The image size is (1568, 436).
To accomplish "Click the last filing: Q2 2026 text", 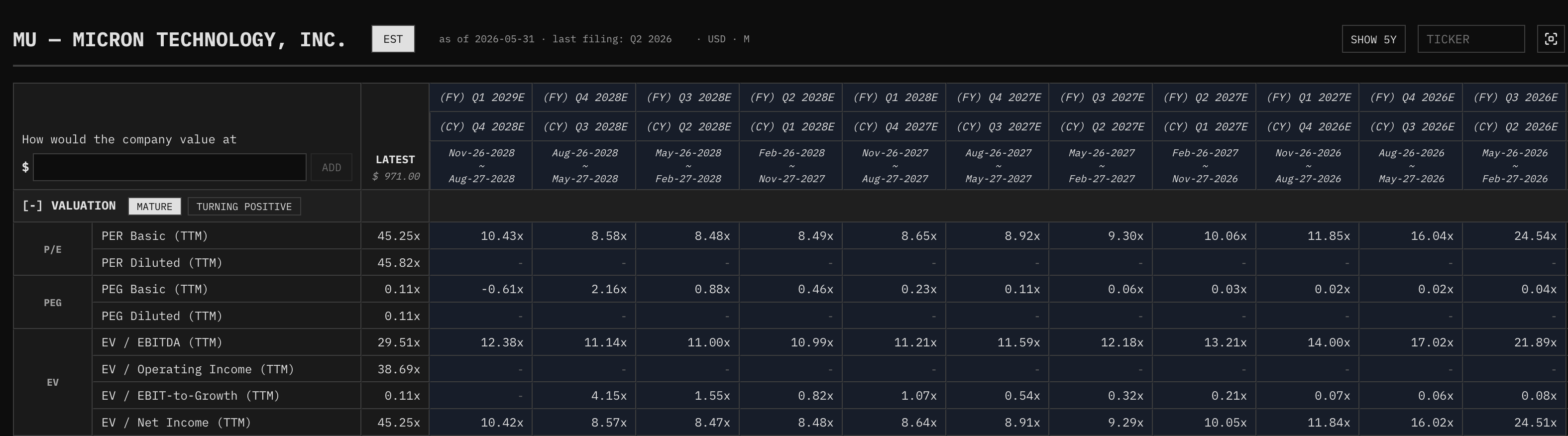I will pos(612,39).
